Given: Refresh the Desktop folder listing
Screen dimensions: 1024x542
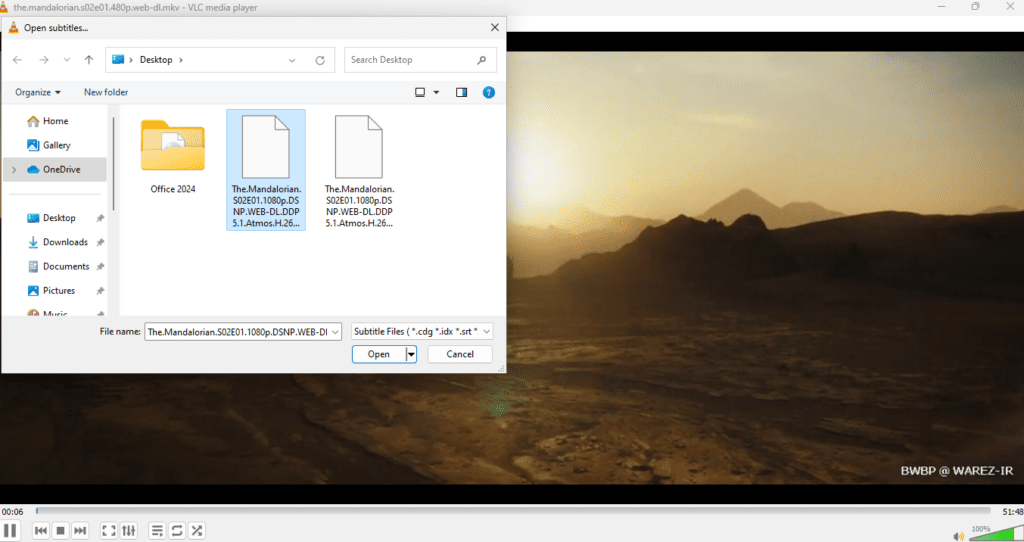Looking at the screenshot, I should [319, 60].
